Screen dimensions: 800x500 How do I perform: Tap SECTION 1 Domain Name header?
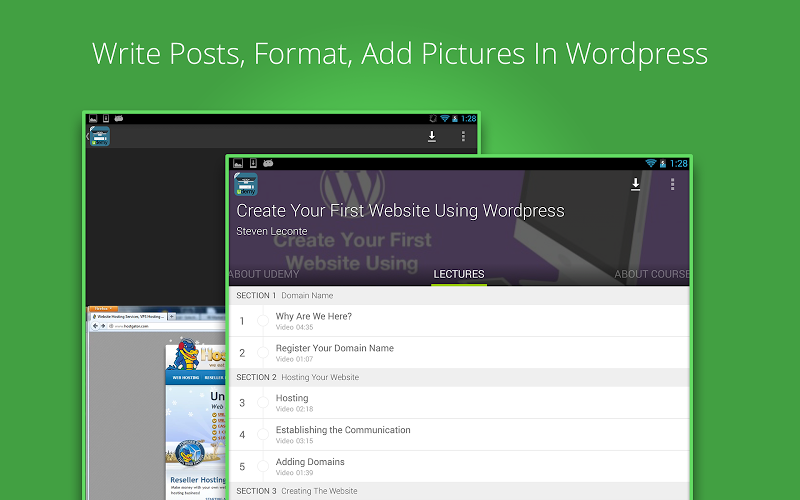459,295
